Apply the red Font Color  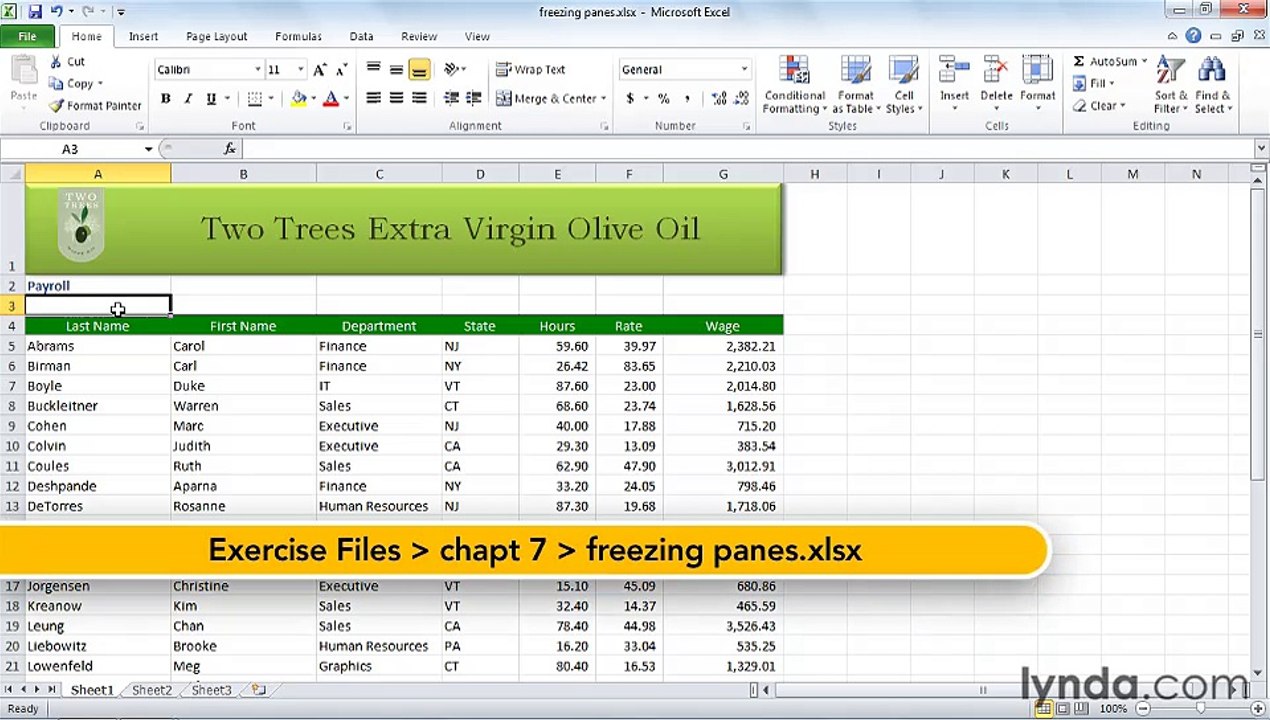(x=331, y=98)
